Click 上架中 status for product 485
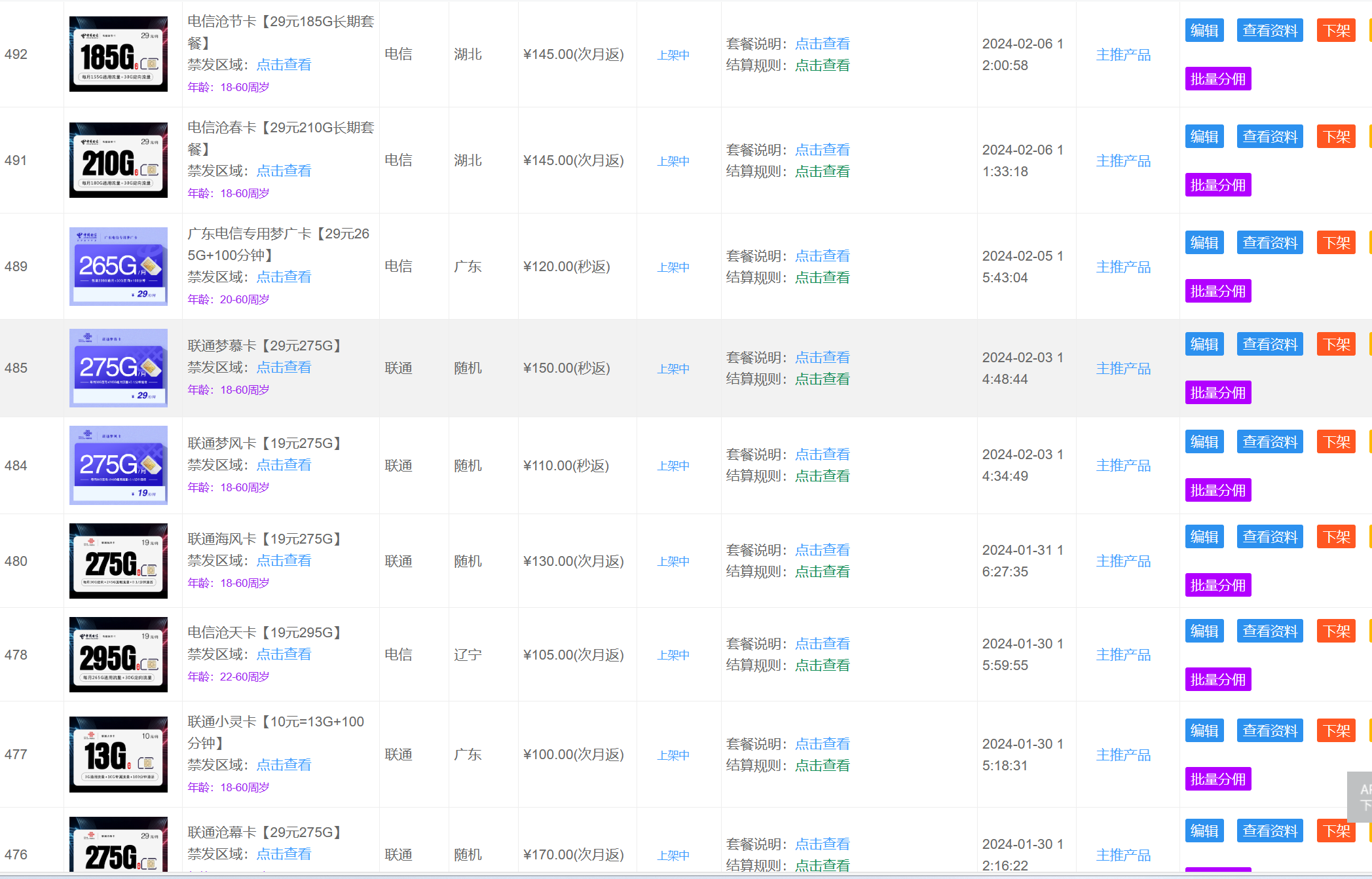1372x879 pixels. (x=673, y=368)
